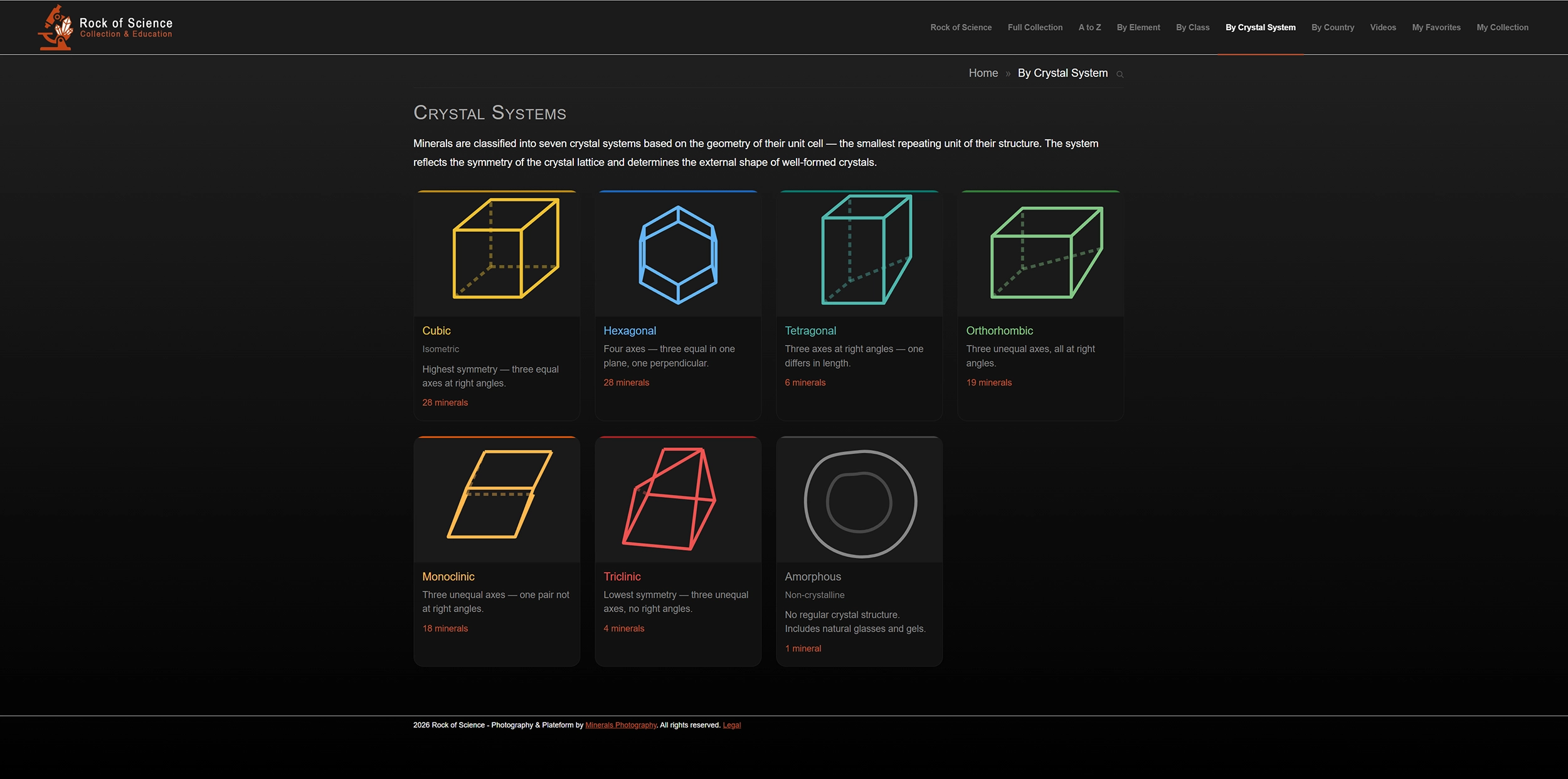Image resolution: width=1568 pixels, height=779 pixels.
Task: Open the Full Collection menu item
Action: [1035, 28]
